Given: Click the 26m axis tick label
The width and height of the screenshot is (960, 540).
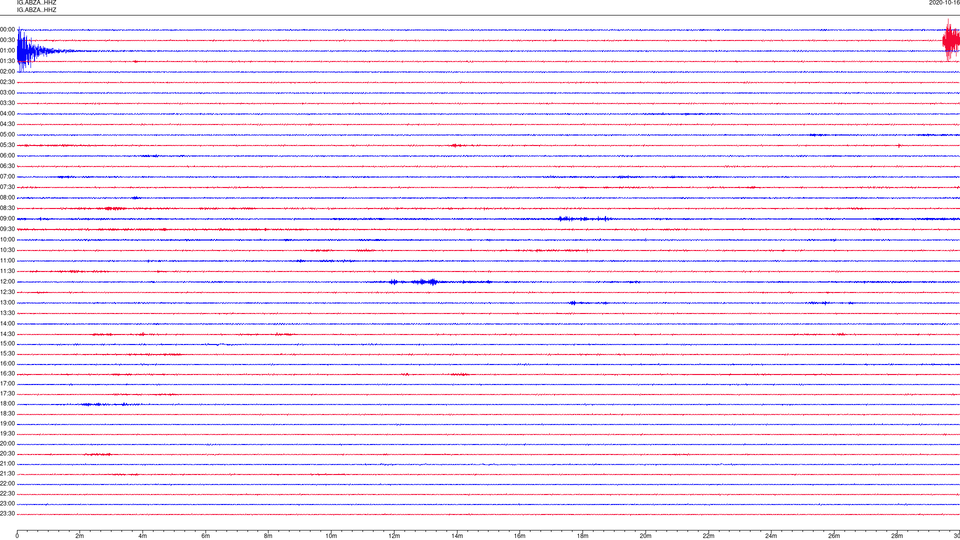Looking at the screenshot, I should (x=834, y=536).
